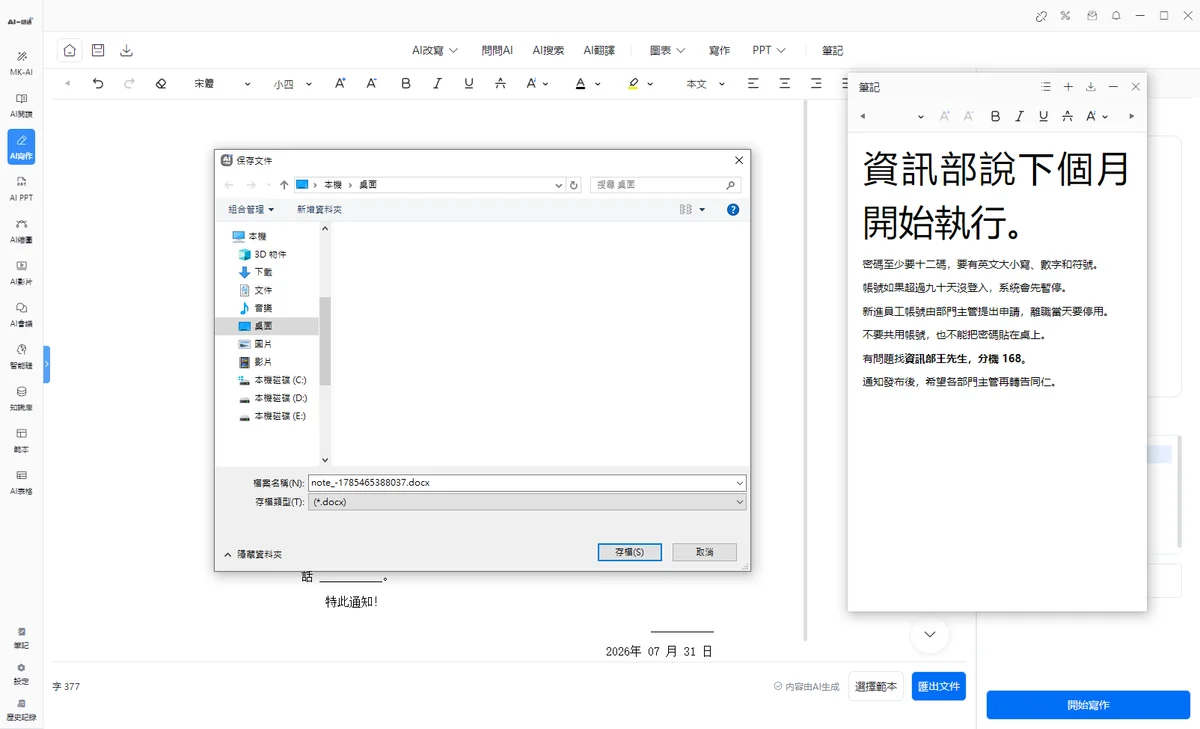Toggle italic in the 筆記 panel toolbar
Screen dimensions: 1200x729
tap(1019, 116)
